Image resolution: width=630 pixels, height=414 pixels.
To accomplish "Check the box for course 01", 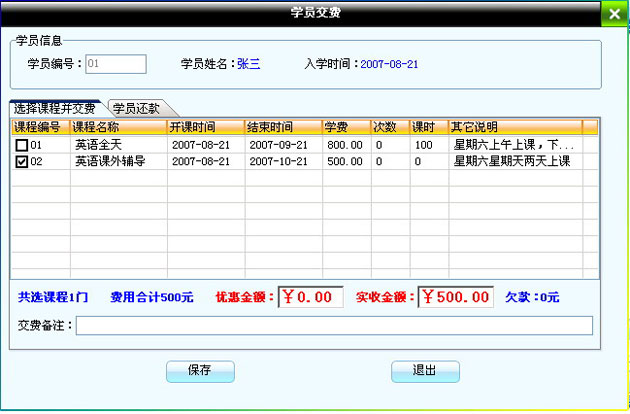I will pyautogui.click(x=21, y=145).
